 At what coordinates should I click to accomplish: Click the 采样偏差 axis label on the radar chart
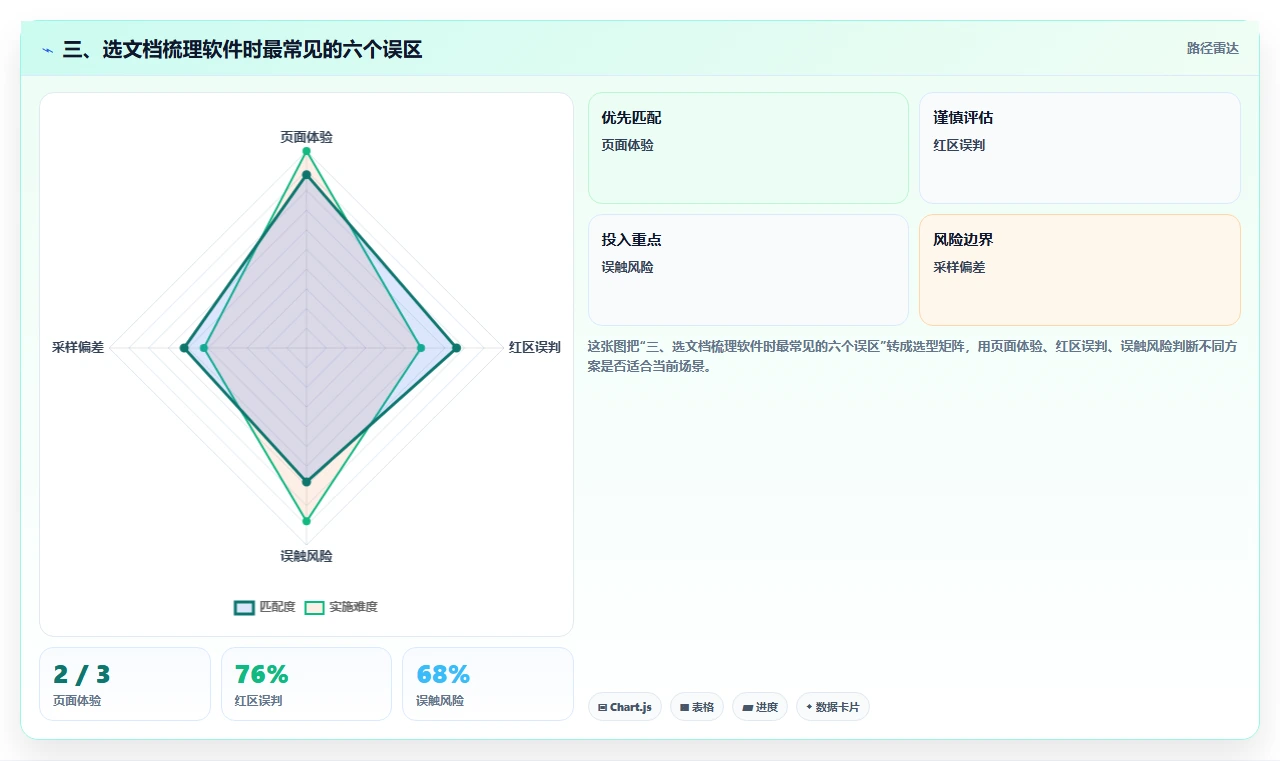point(78,348)
